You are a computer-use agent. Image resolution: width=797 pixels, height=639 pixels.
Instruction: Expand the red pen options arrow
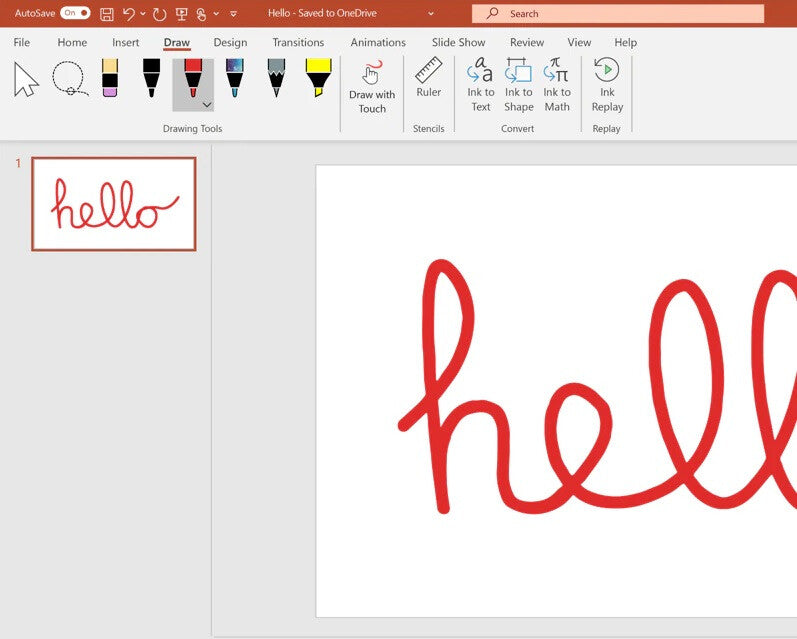[x=207, y=104]
